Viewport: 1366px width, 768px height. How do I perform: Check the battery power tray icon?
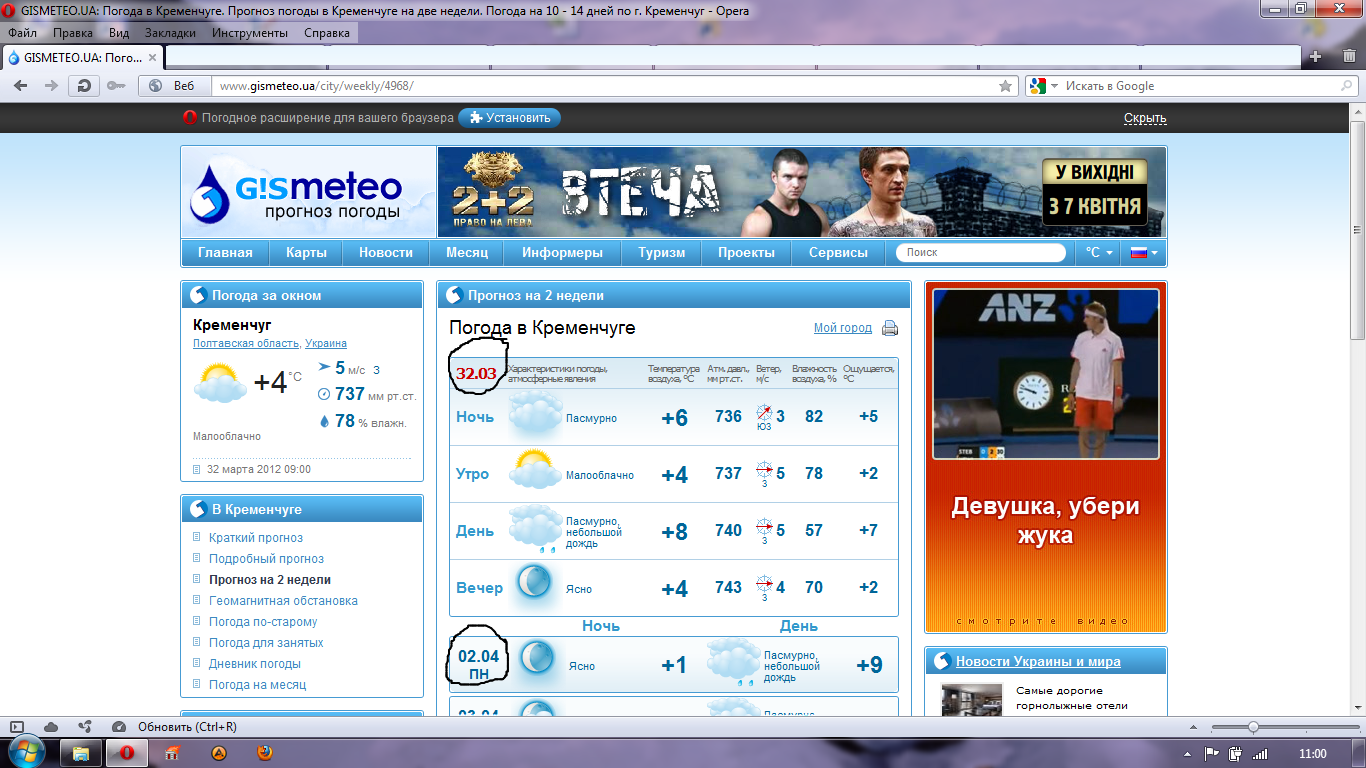coord(1235,754)
